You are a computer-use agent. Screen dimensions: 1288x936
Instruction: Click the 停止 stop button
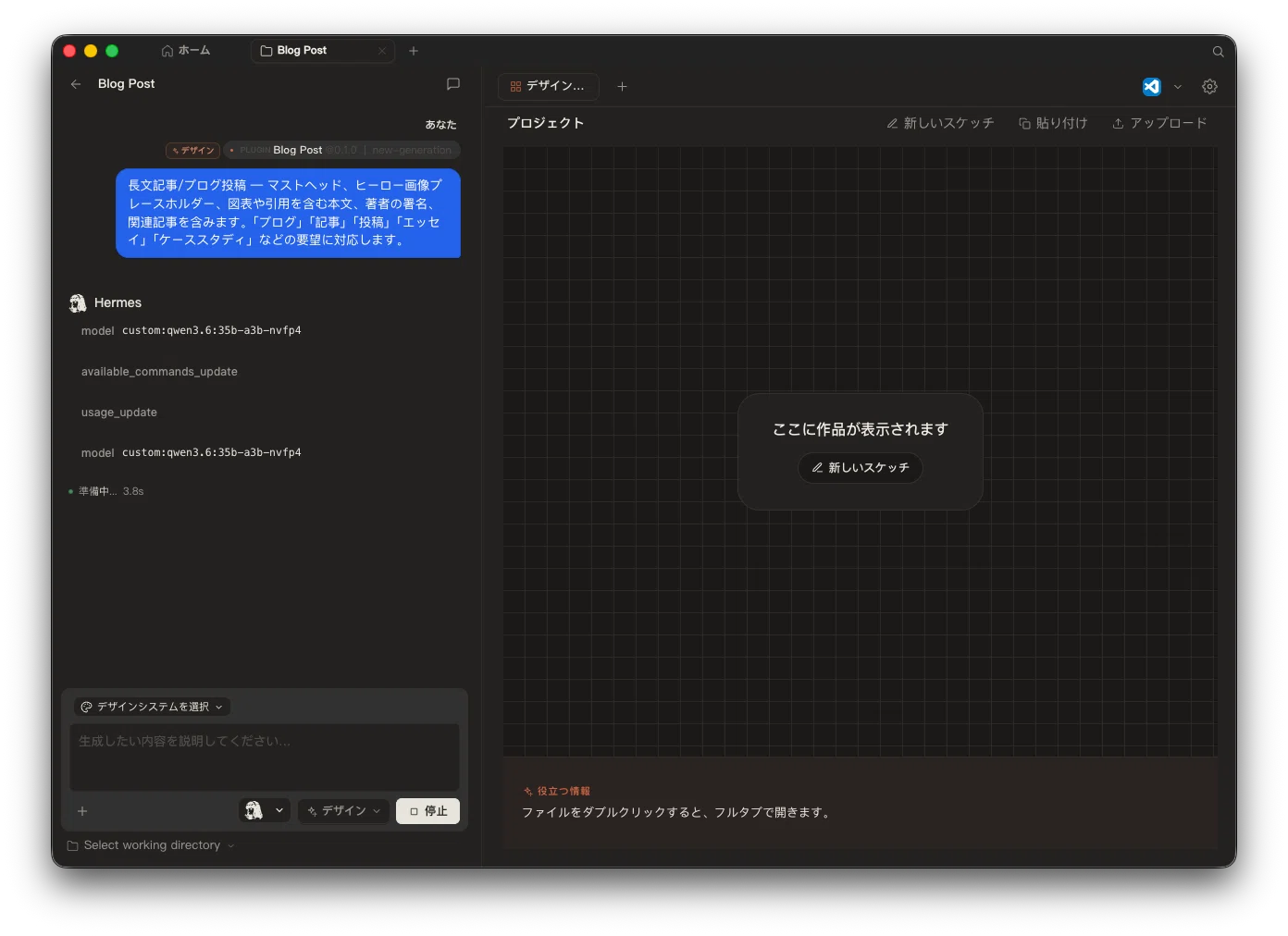[x=427, y=811]
